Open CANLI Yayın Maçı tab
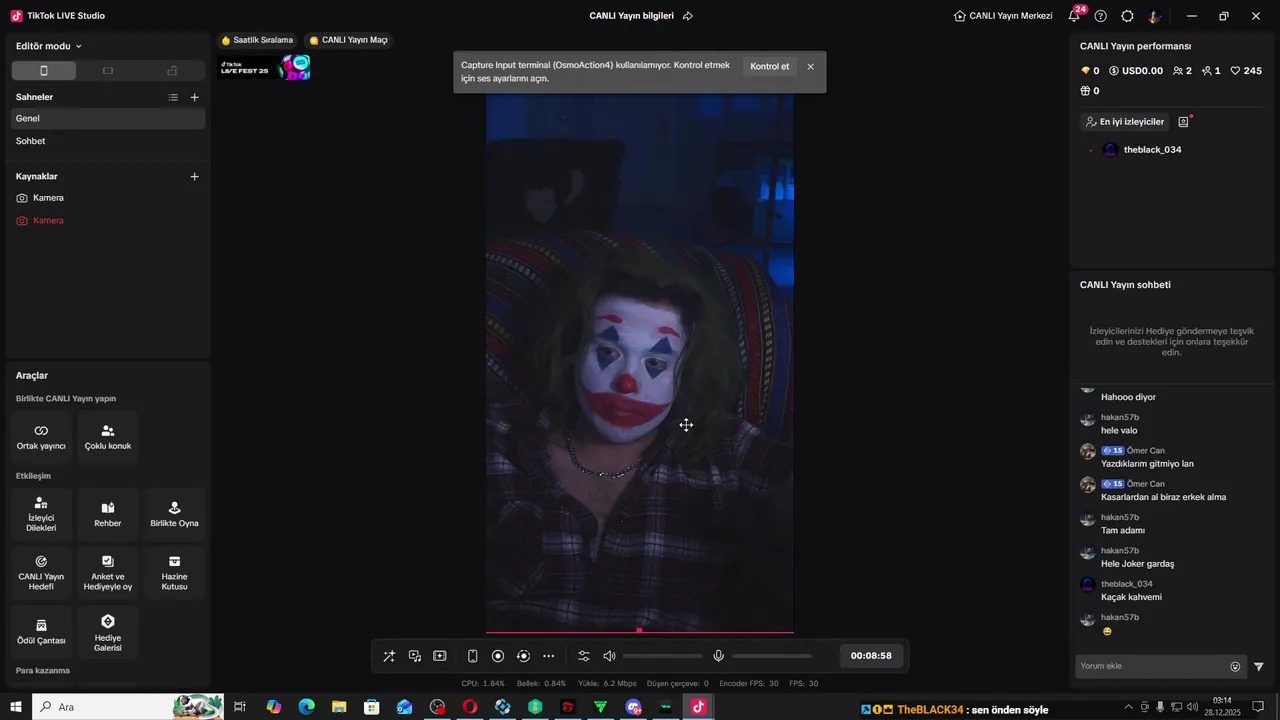The image size is (1280, 720). coord(348,40)
